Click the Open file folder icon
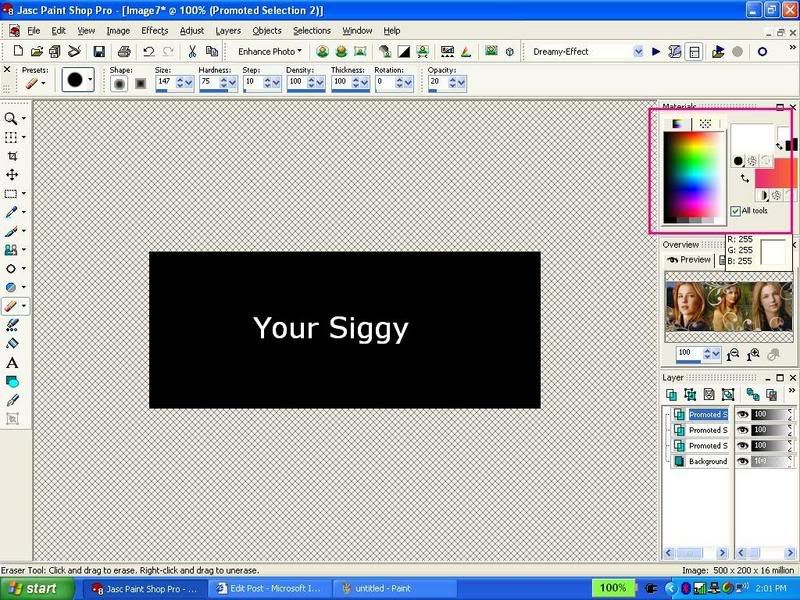The height and width of the screenshot is (600, 800). pyautogui.click(x=36, y=51)
